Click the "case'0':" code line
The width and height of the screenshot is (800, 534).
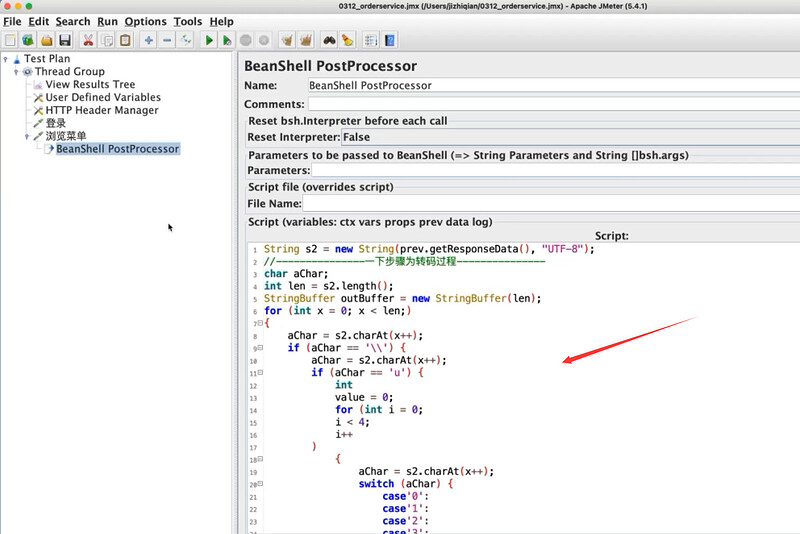point(406,496)
